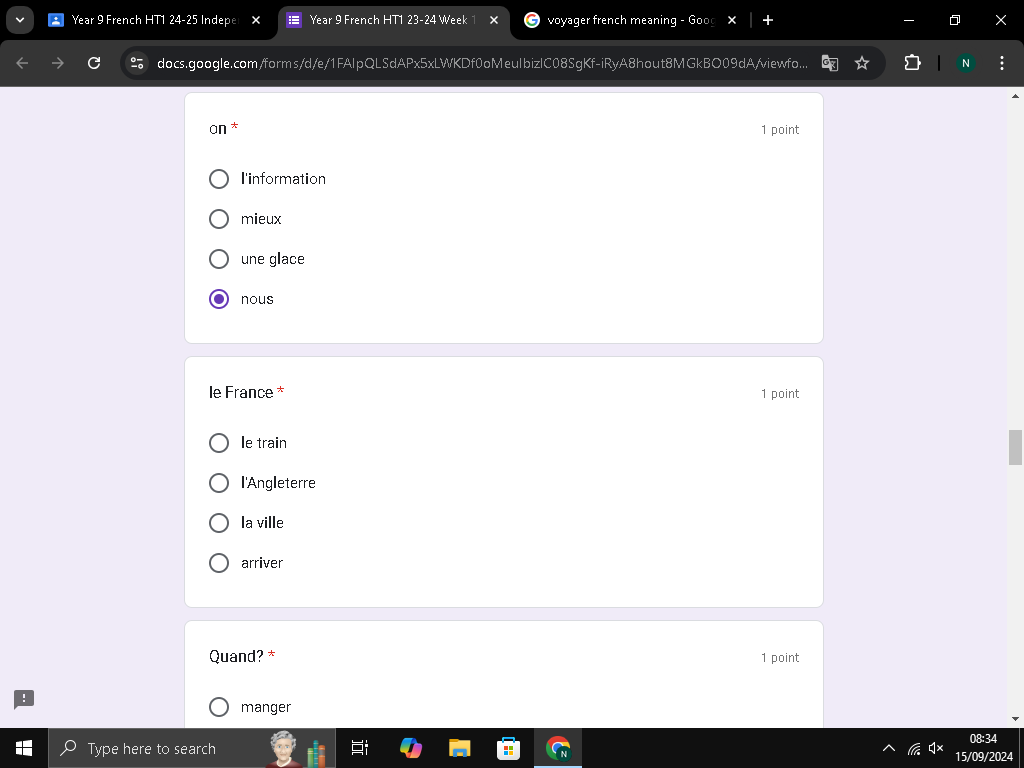The height and width of the screenshot is (768, 1024).
Task: Open the tab search dropdown arrow
Action: 20,20
